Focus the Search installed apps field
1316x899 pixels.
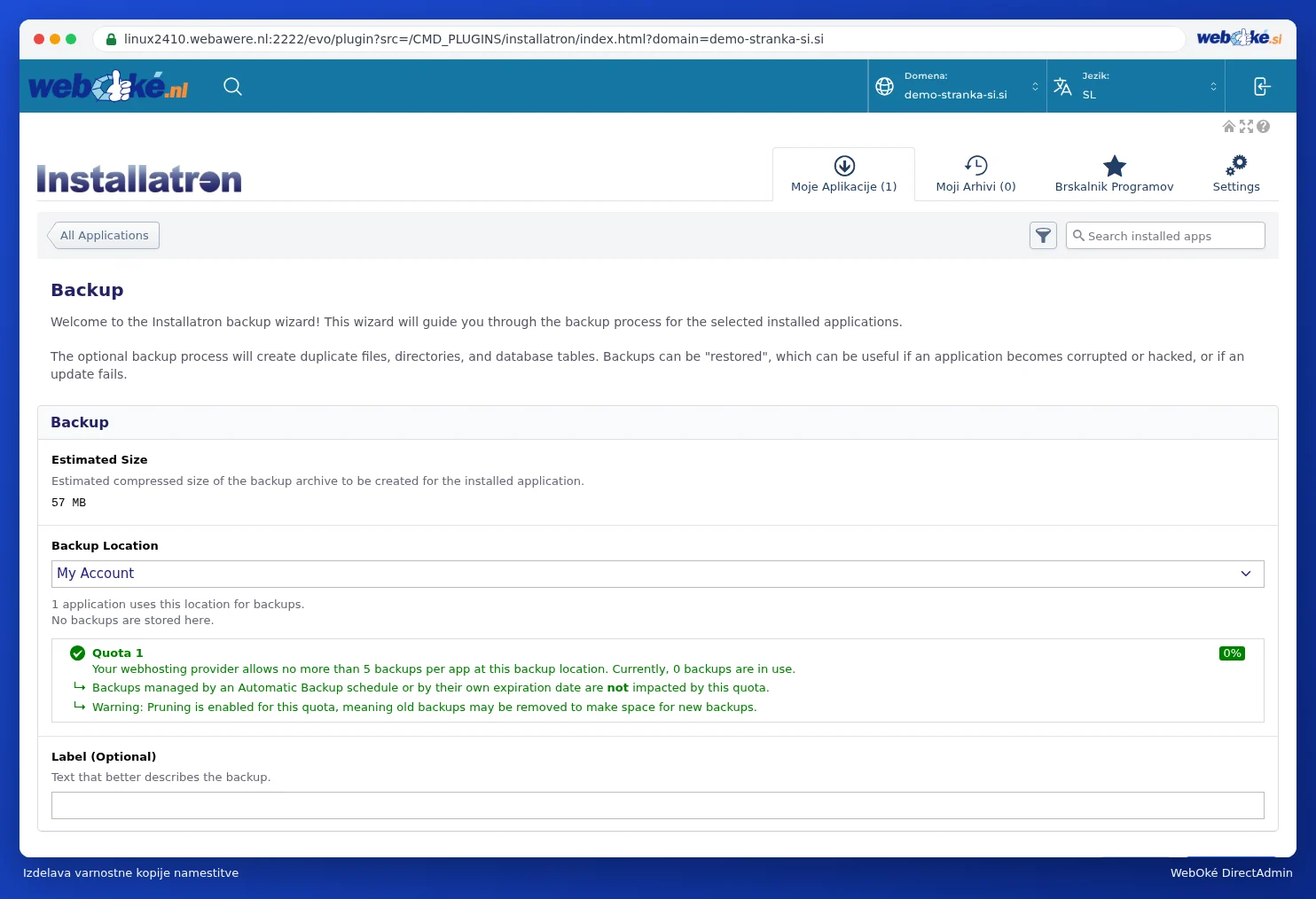click(1165, 236)
